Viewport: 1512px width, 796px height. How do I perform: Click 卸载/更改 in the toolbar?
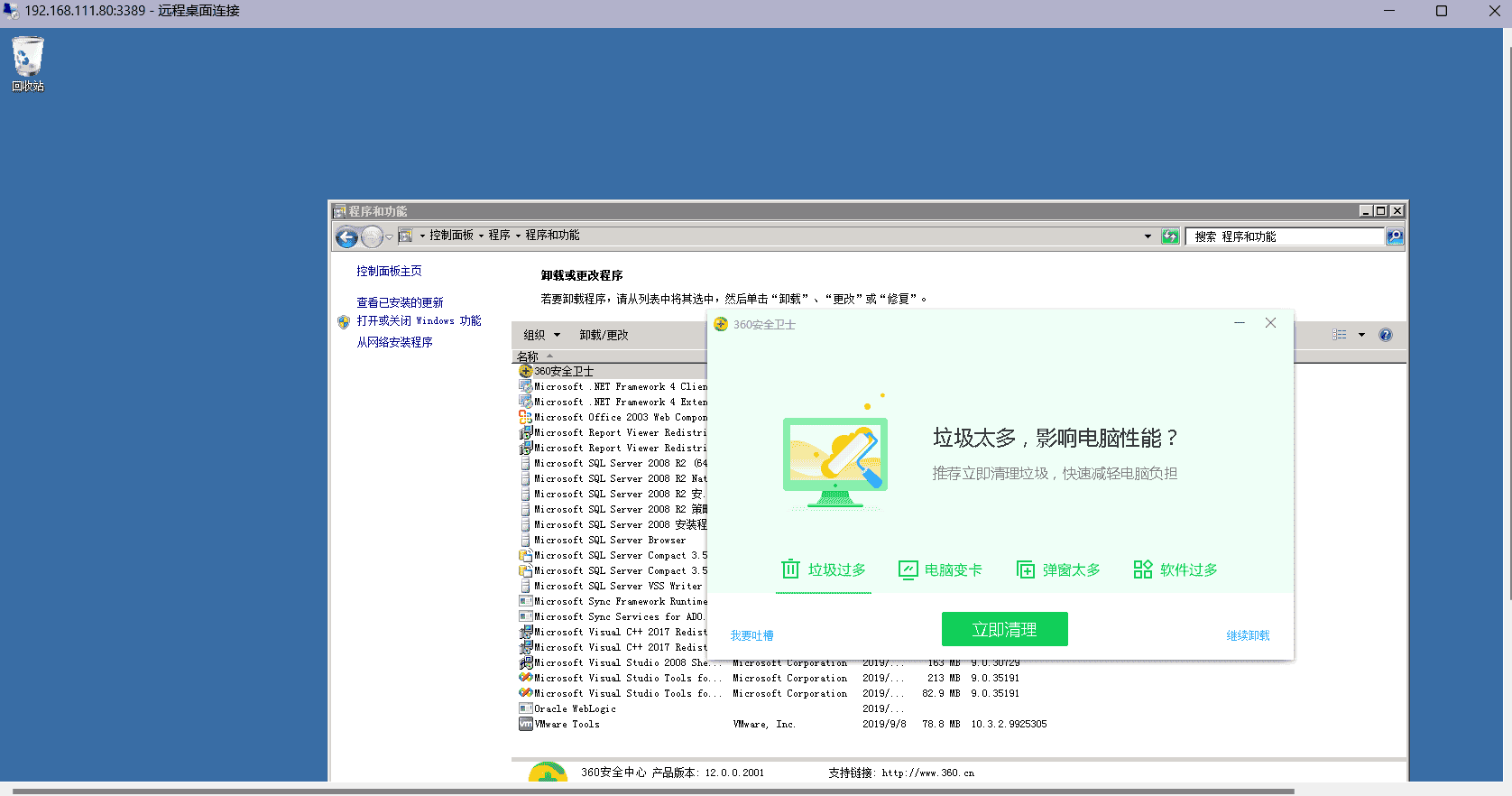coord(604,335)
